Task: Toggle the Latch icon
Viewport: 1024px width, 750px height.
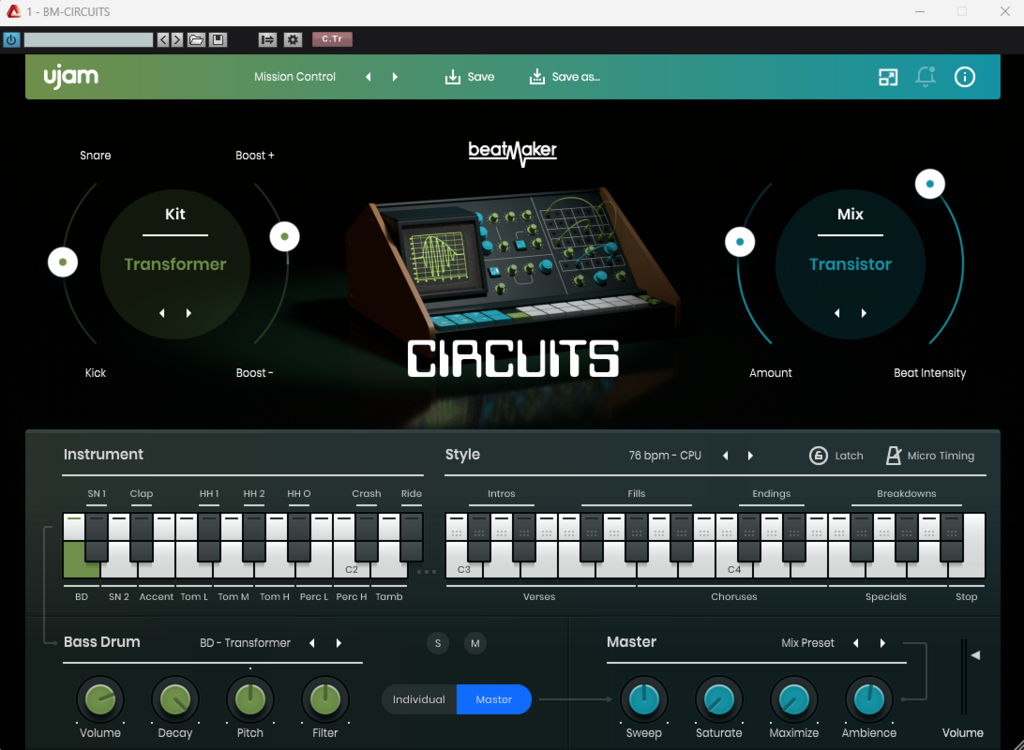Action: tap(818, 455)
